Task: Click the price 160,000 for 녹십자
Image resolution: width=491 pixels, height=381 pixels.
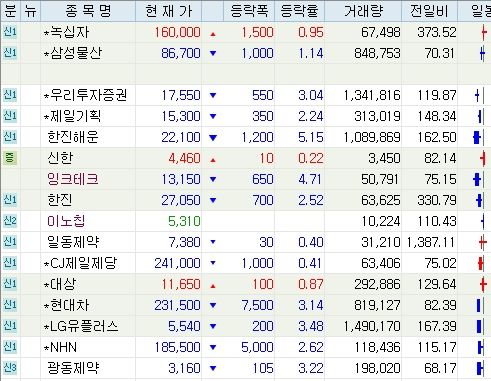Action: pos(177,32)
